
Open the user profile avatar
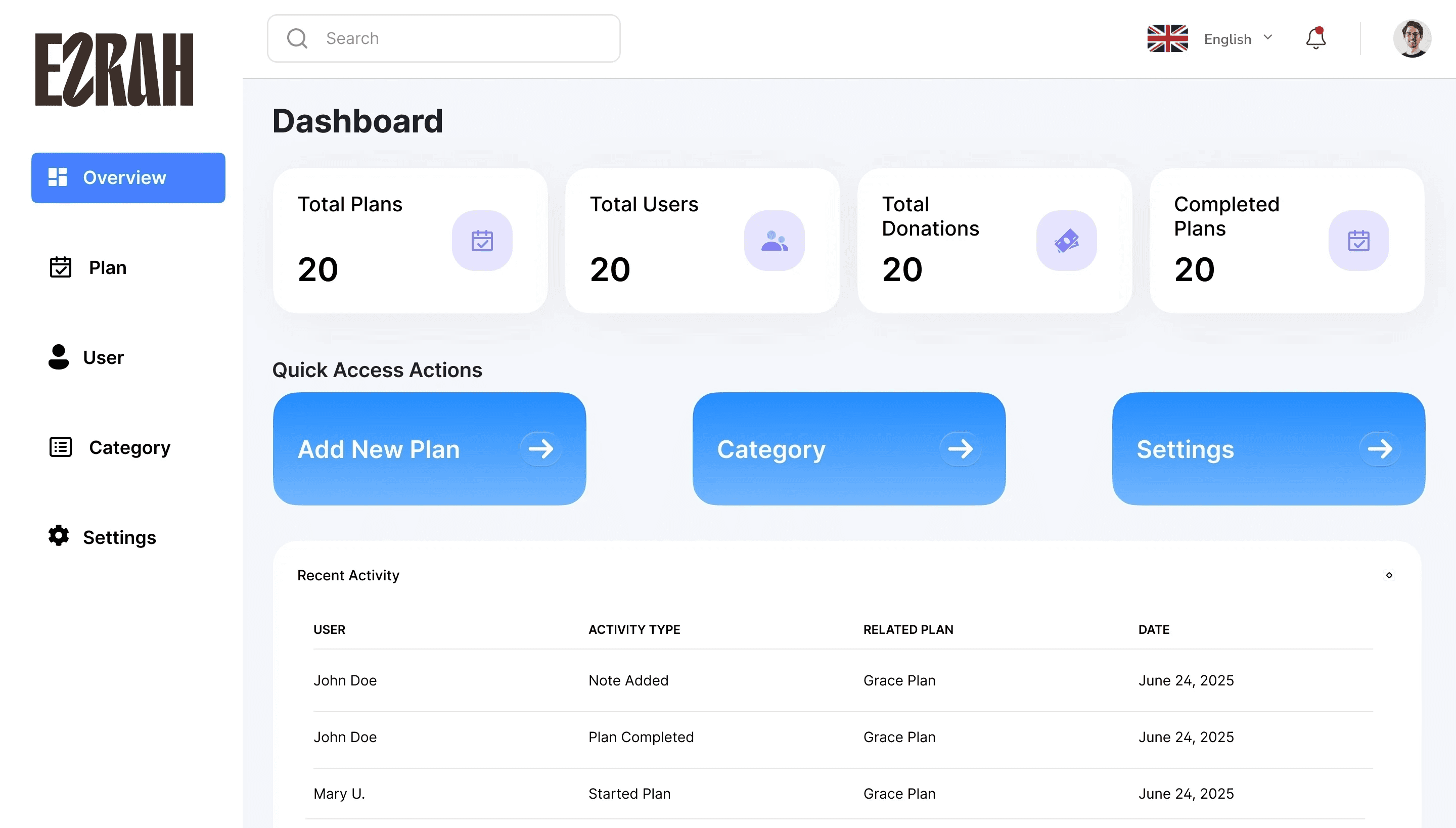coord(1412,38)
